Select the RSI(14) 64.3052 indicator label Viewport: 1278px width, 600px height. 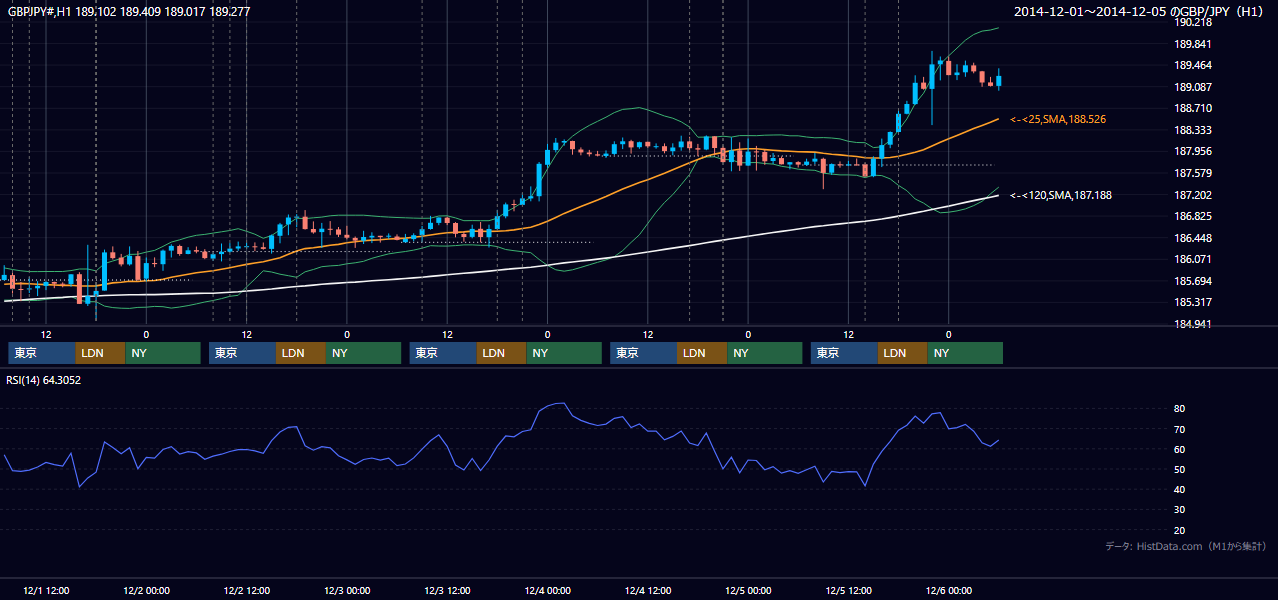(44, 380)
